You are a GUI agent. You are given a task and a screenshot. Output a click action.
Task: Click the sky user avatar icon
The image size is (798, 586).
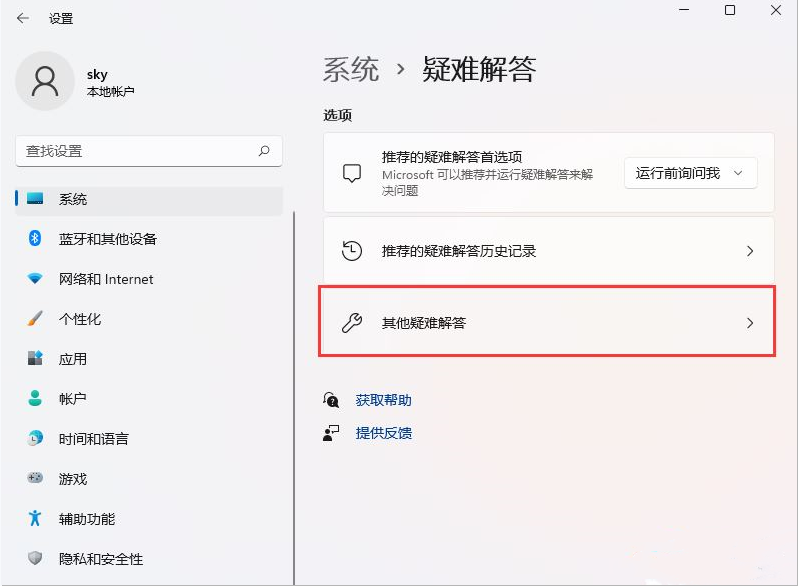click(x=45, y=81)
